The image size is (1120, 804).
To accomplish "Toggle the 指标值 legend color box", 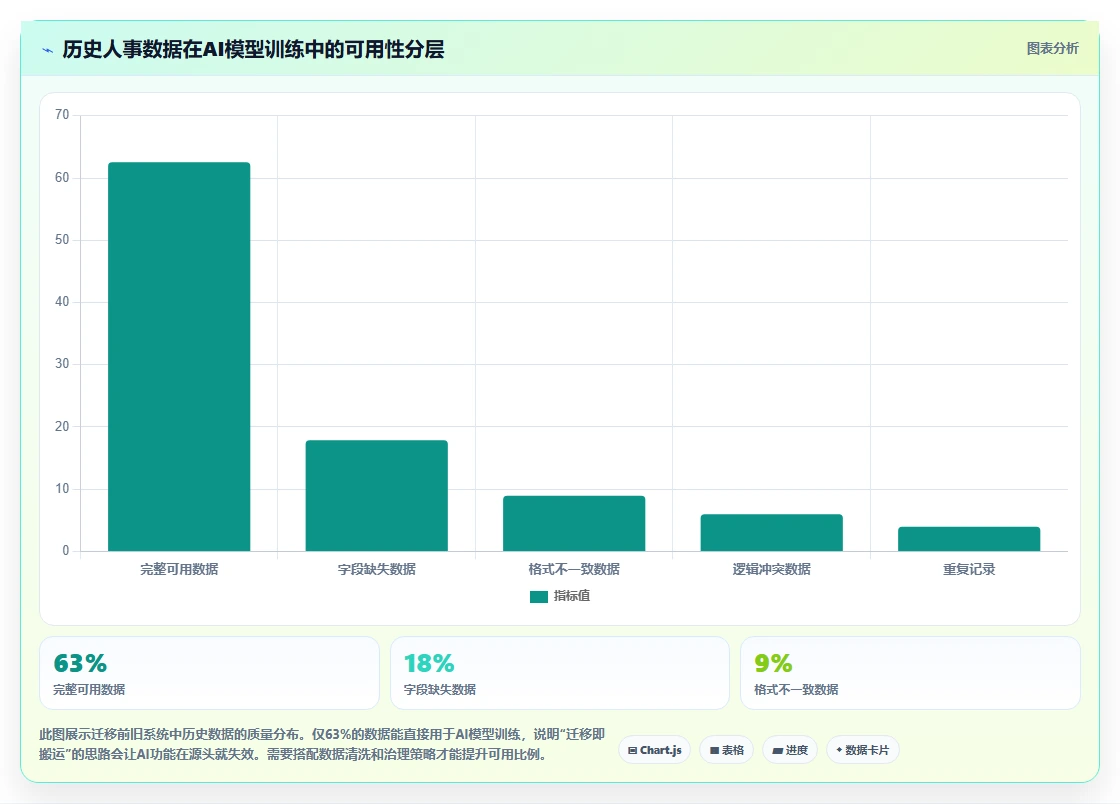I will click(x=539, y=596).
